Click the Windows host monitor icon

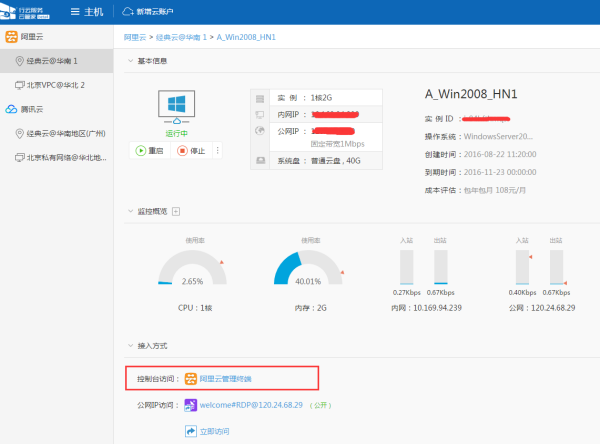tap(176, 107)
